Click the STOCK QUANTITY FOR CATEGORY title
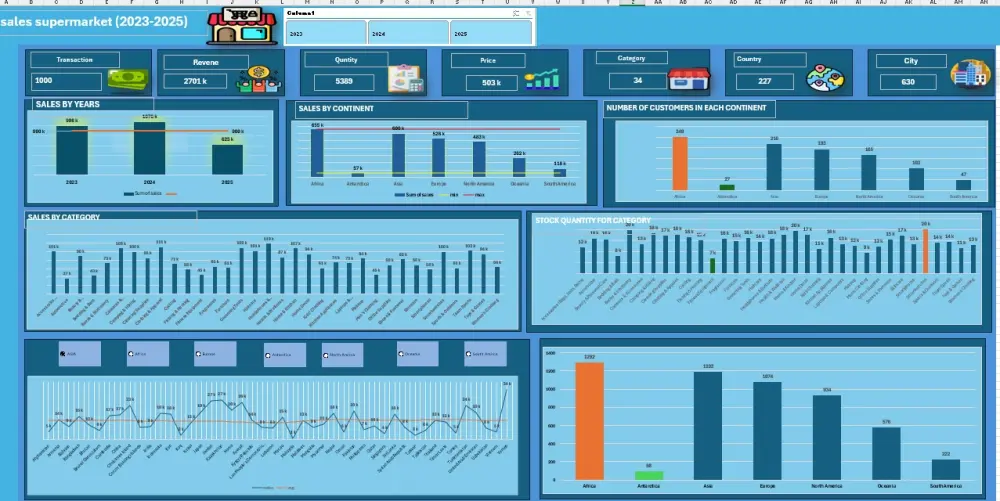 (593, 221)
